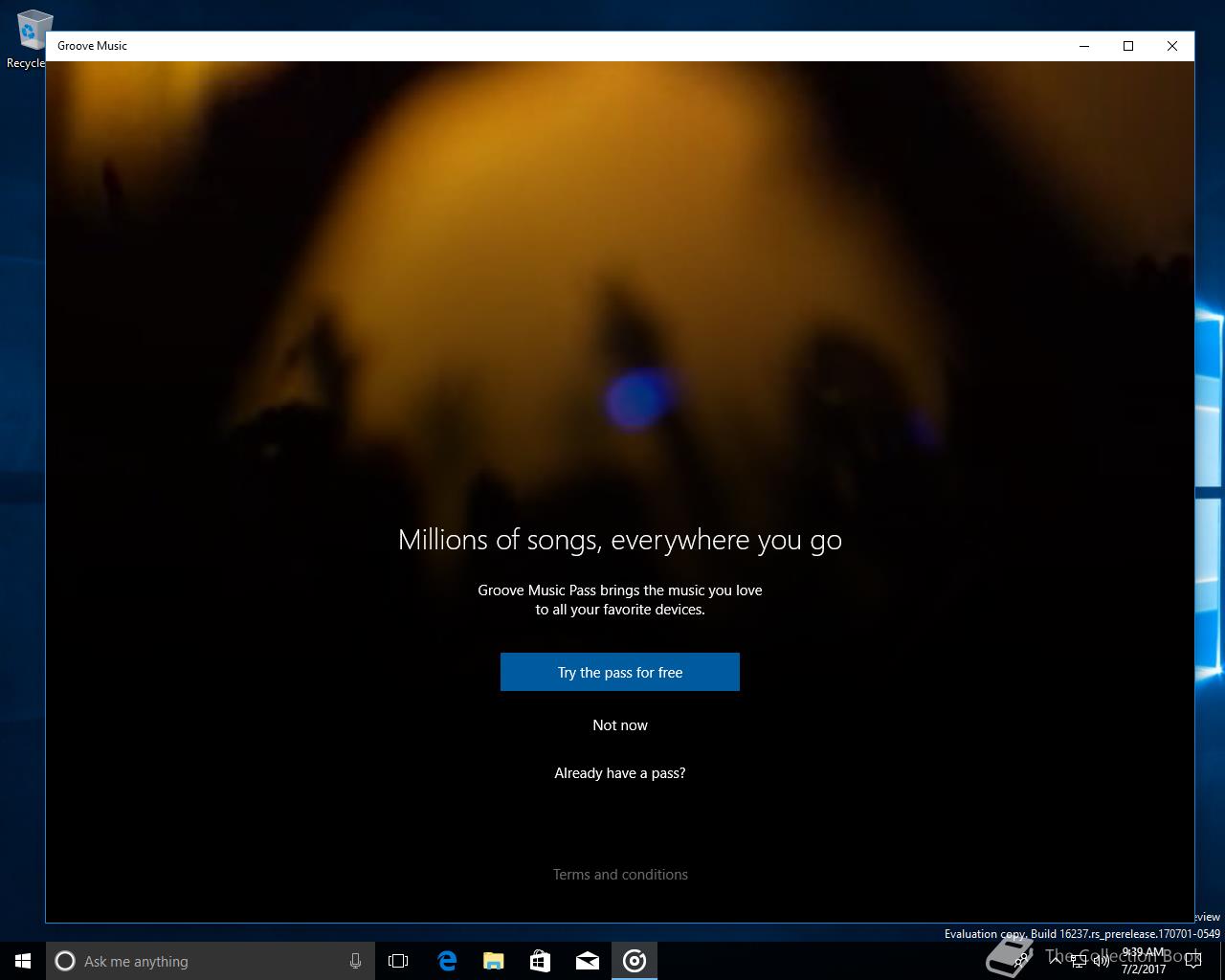Launch Microsoft Edge from the taskbar
The image size is (1225, 980).
446,961
